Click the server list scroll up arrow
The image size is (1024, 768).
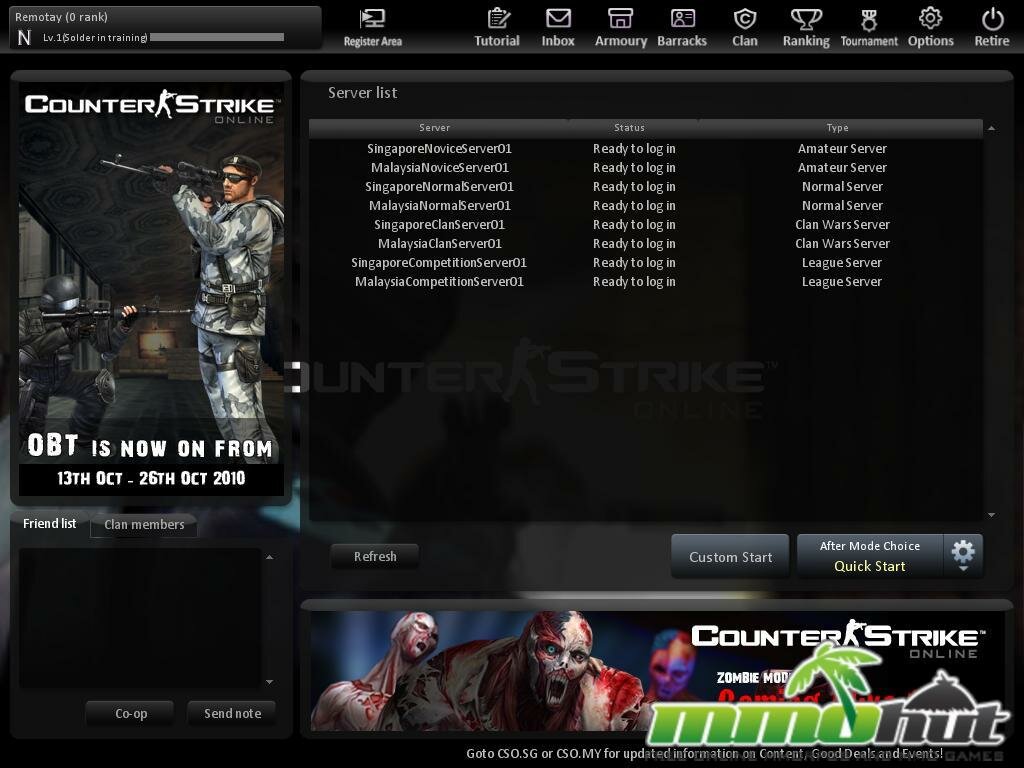(x=991, y=128)
